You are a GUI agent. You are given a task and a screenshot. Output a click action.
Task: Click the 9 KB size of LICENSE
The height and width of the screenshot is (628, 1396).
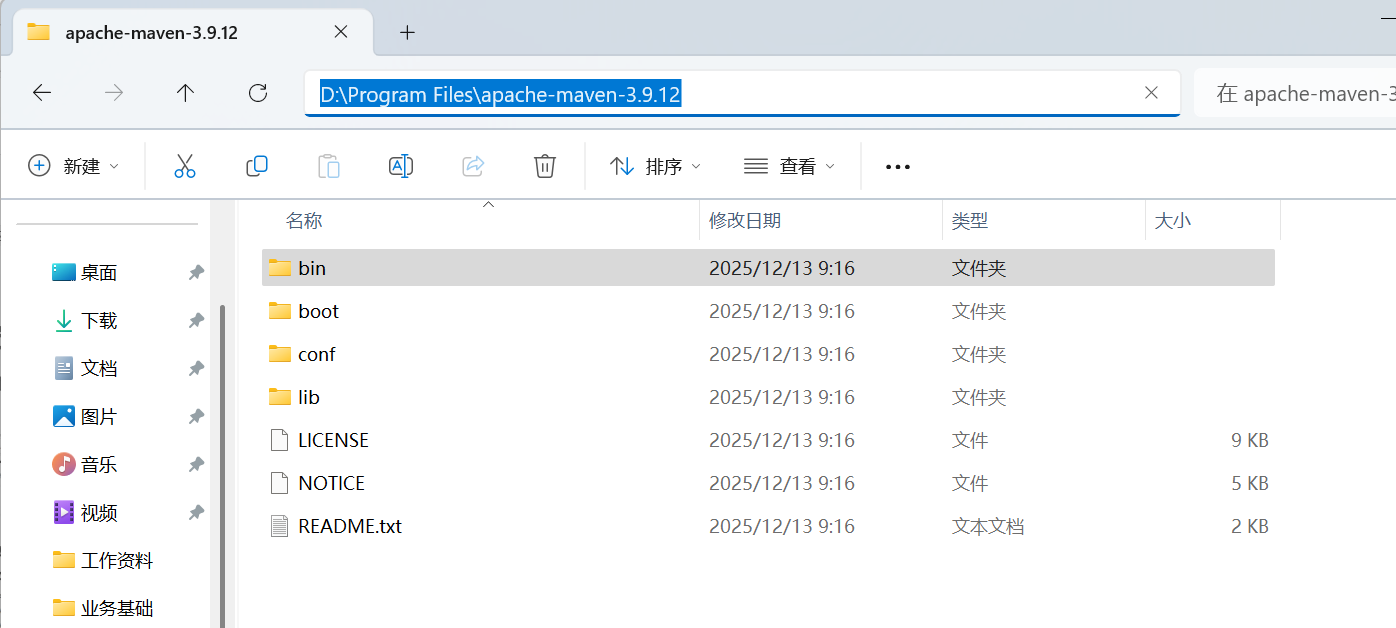(1250, 440)
